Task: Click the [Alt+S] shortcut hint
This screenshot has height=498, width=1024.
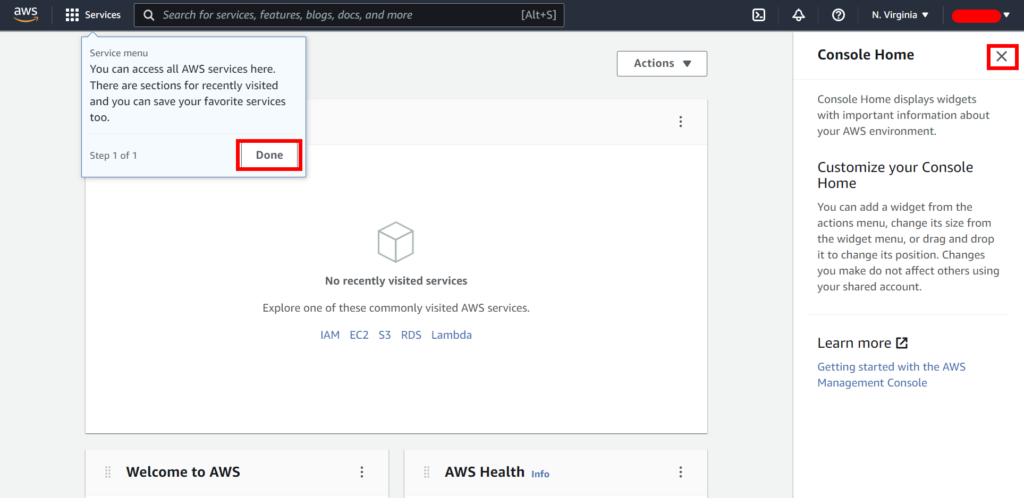Action: (539, 15)
